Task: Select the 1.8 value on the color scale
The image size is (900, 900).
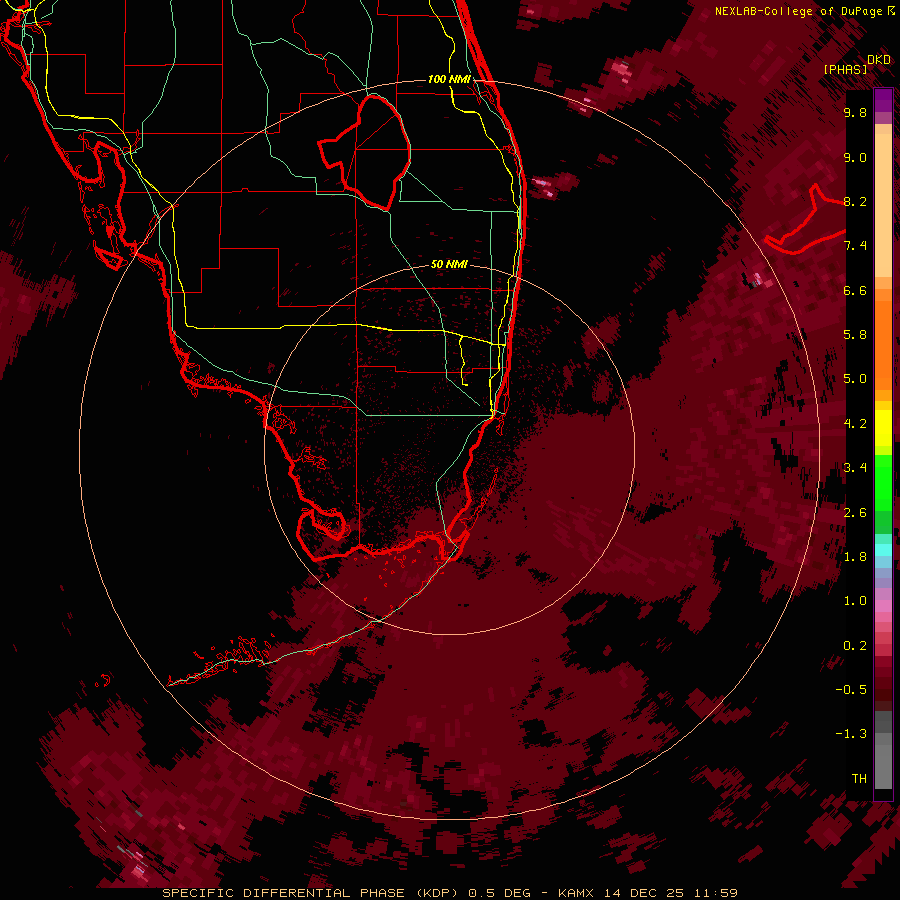Action: click(x=855, y=557)
